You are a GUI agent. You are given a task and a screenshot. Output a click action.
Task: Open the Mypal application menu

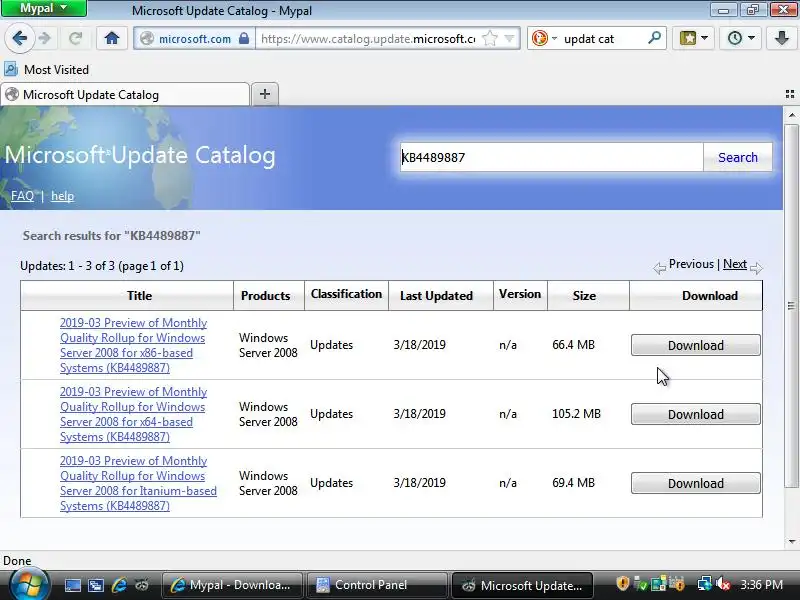(44, 8)
